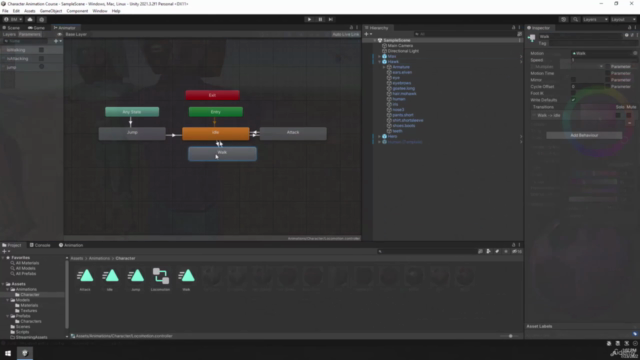Adjust the Project icon size slider
Viewport: 640px width, 360px height.
(510, 336)
